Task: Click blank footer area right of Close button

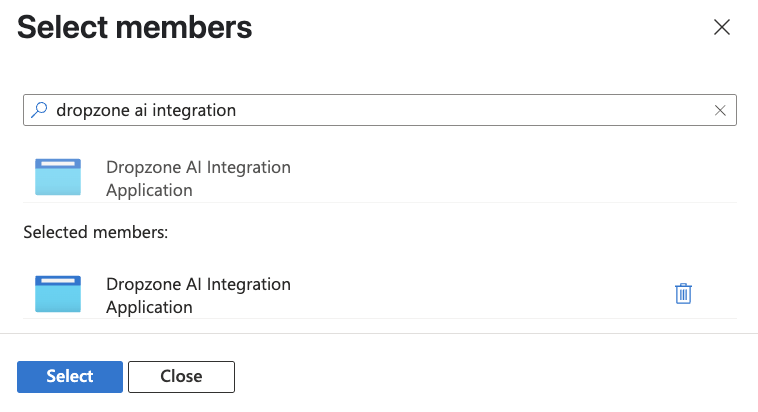Action: (x=500, y=376)
